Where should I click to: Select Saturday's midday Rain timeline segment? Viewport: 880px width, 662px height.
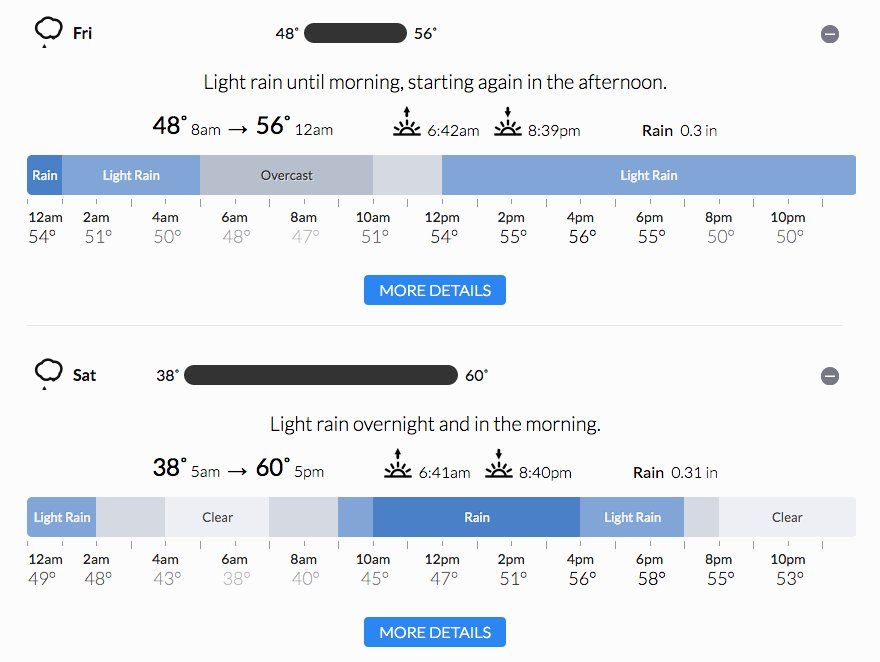tap(477, 517)
